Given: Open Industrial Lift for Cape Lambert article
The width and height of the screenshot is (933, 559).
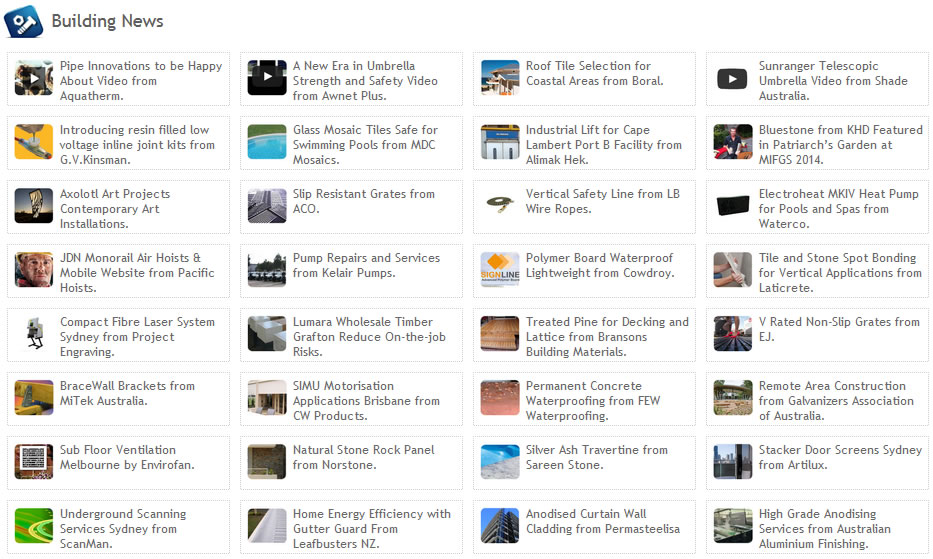Looking at the screenshot, I should [x=603, y=145].
